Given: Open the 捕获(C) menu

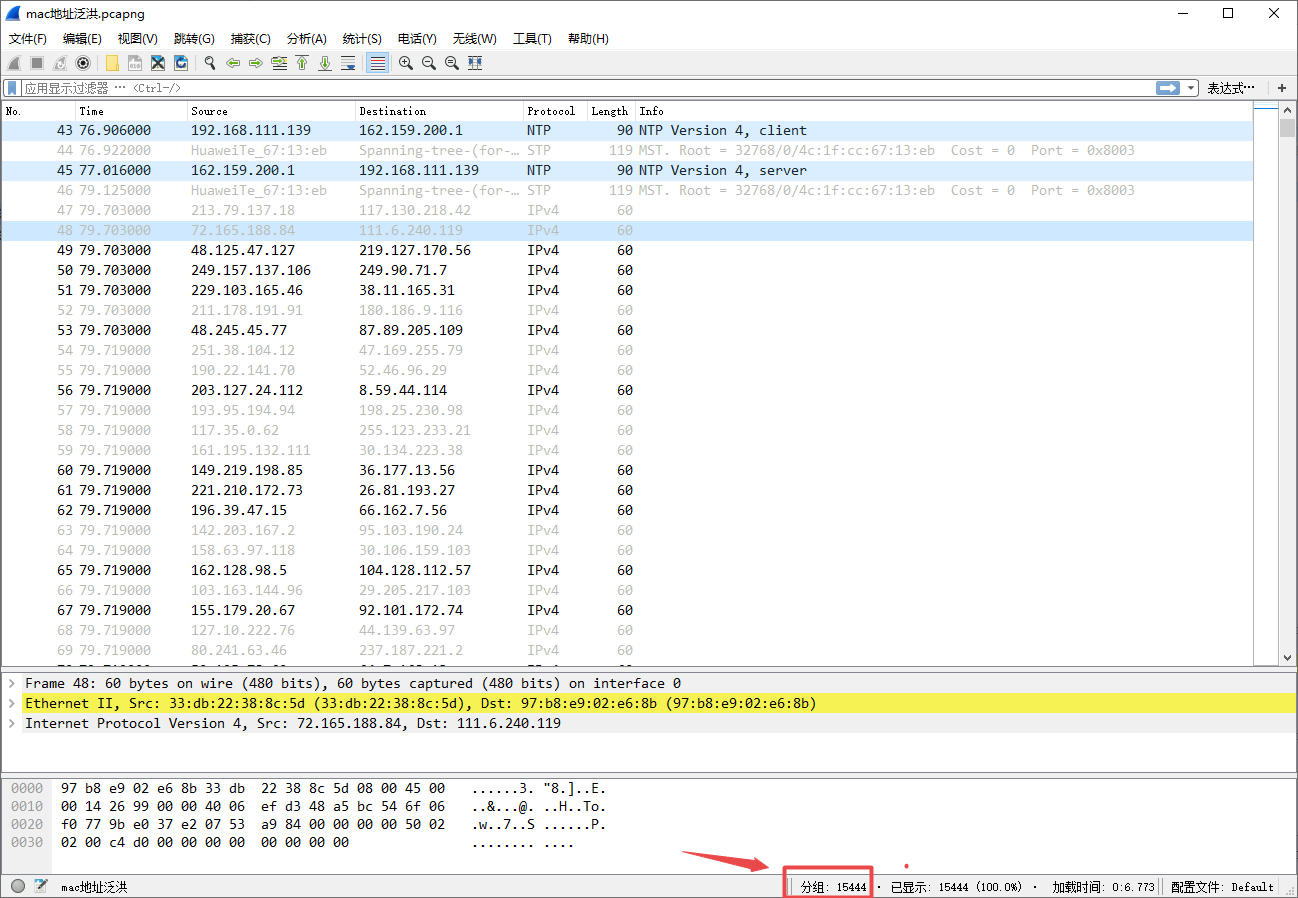Looking at the screenshot, I should (250, 39).
